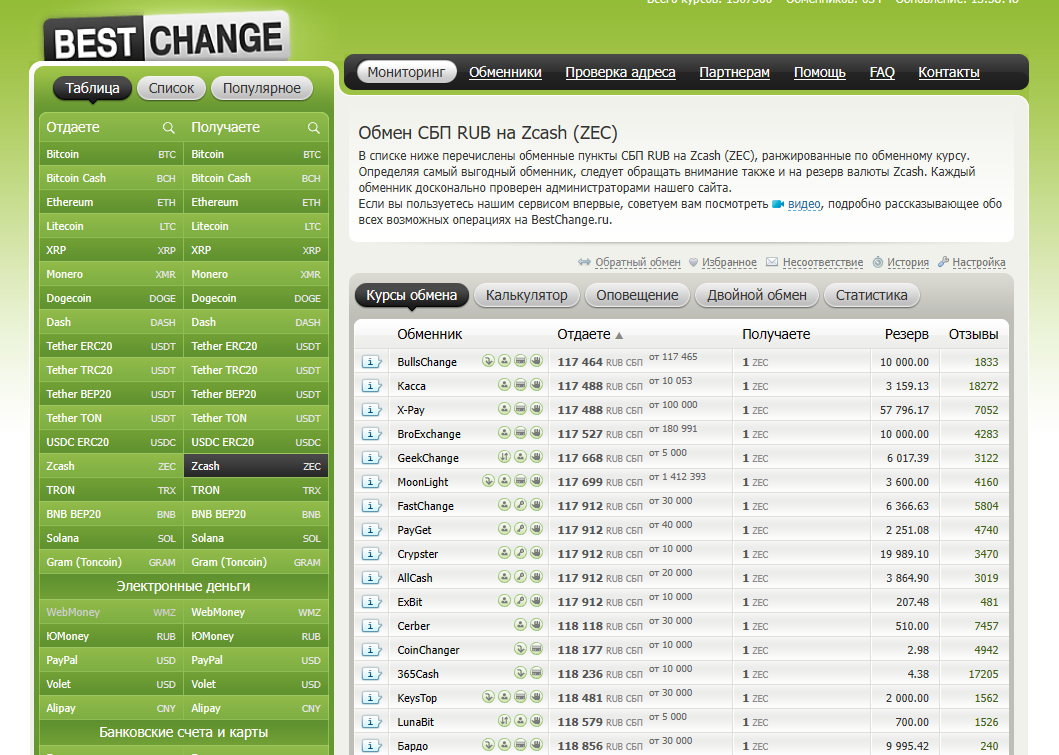Open the Калькулятор tab
Viewport: 1059px width, 755px height.
(527, 295)
